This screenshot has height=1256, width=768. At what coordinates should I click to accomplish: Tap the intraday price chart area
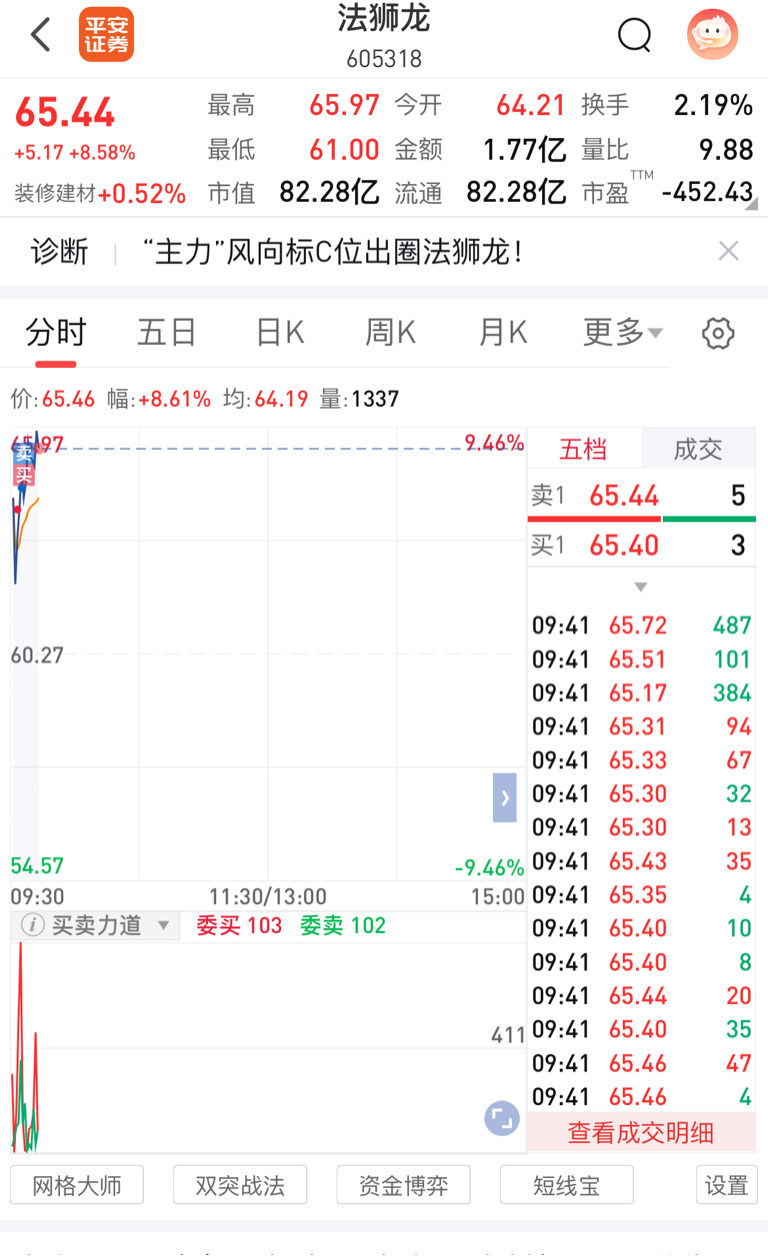(268, 655)
